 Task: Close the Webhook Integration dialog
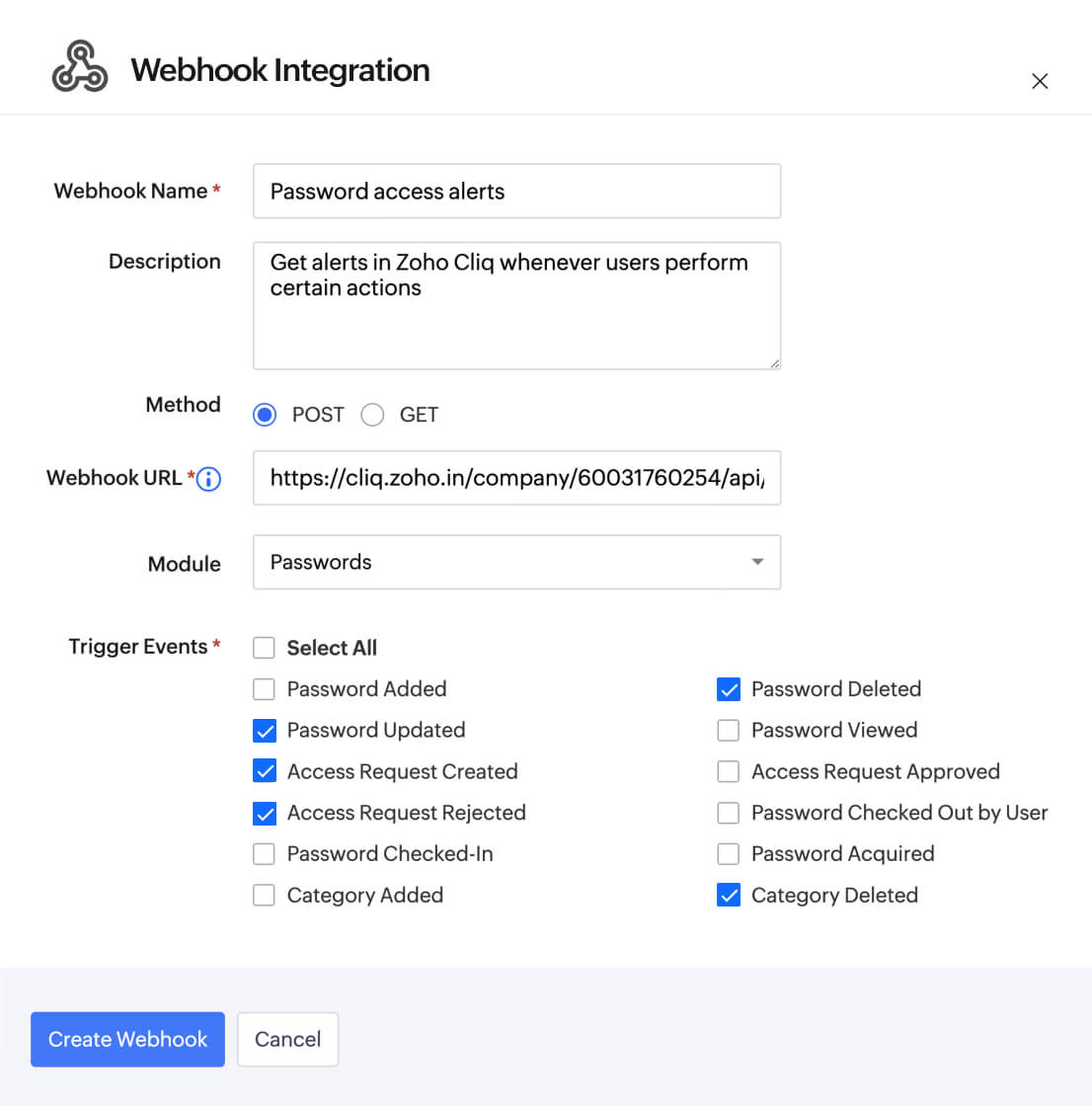click(x=1039, y=81)
